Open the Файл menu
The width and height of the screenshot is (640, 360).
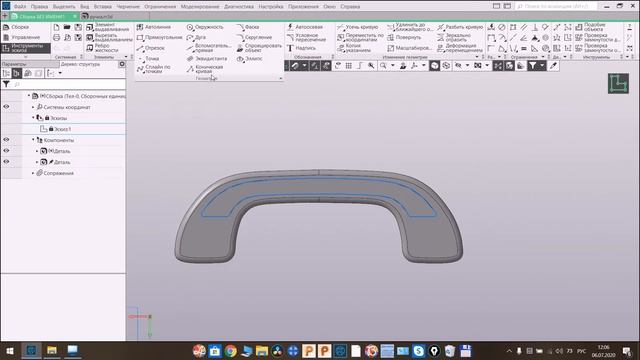pyautogui.click(x=20, y=7)
